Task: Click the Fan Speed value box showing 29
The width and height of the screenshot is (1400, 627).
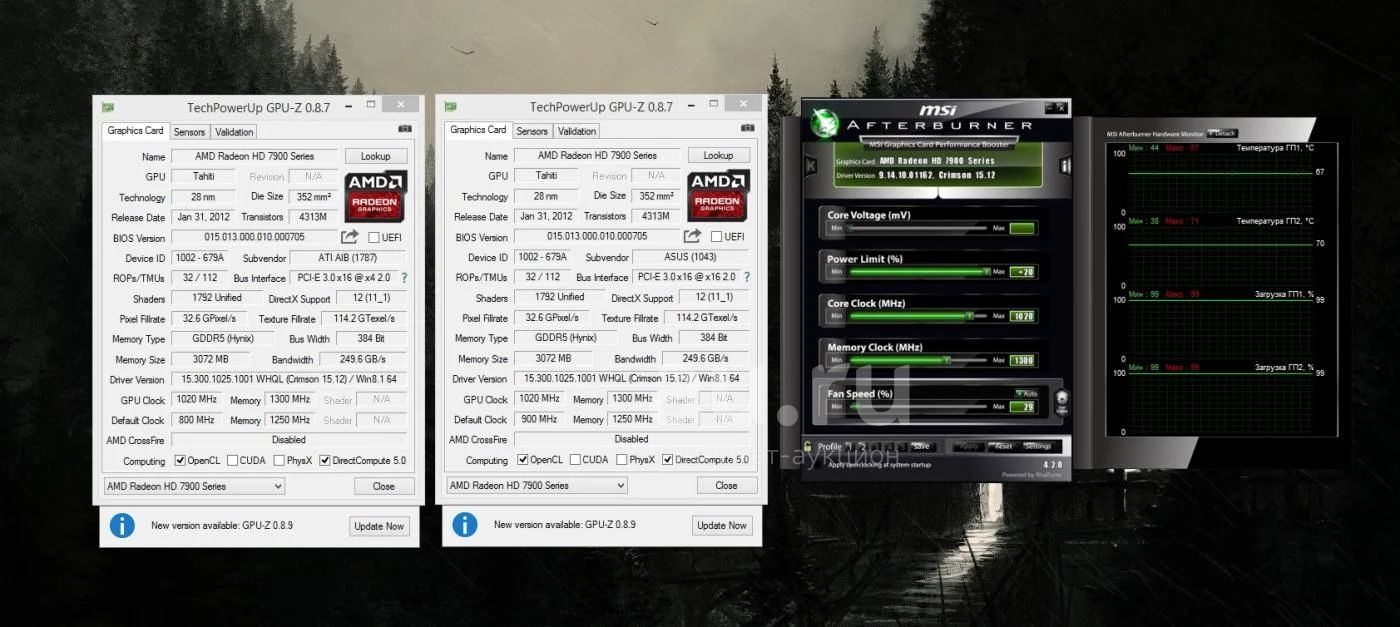Action: click(x=1022, y=406)
